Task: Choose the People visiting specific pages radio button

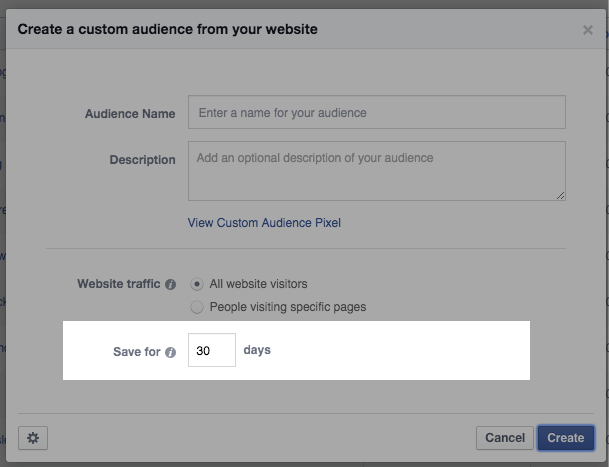Action: [x=197, y=307]
